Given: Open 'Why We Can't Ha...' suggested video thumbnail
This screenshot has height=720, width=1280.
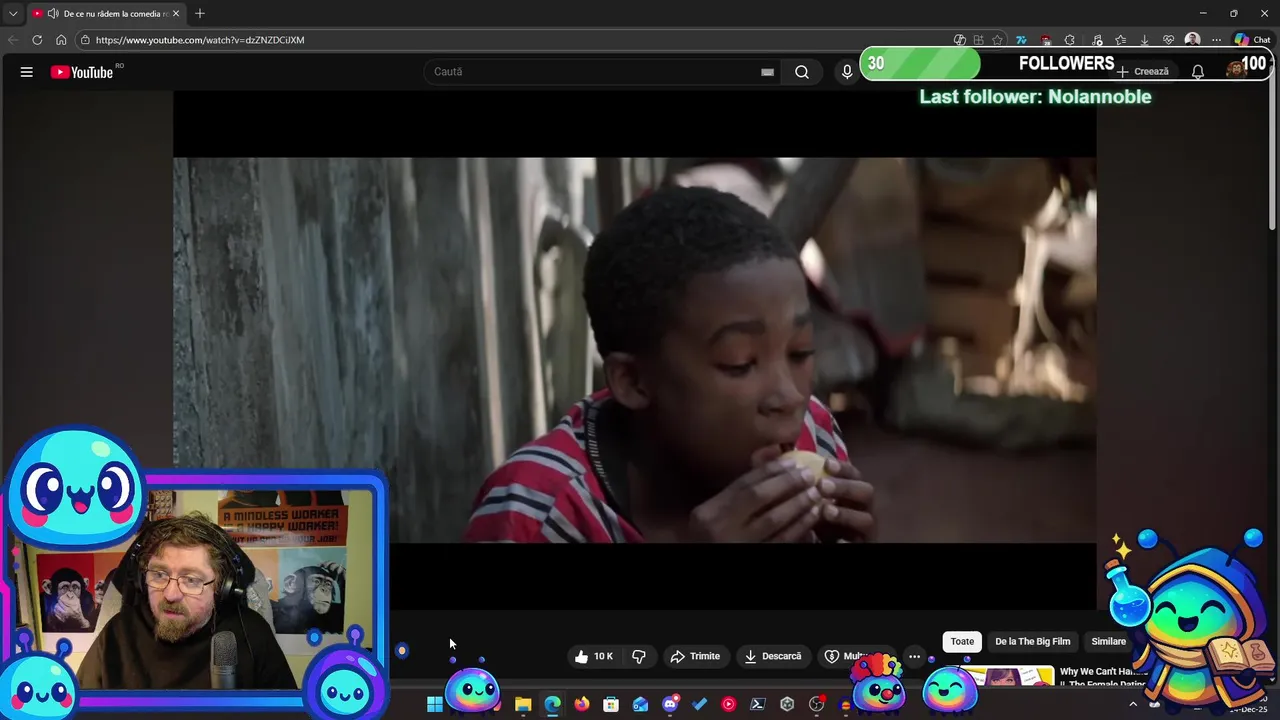Looking at the screenshot, I should [1008, 677].
